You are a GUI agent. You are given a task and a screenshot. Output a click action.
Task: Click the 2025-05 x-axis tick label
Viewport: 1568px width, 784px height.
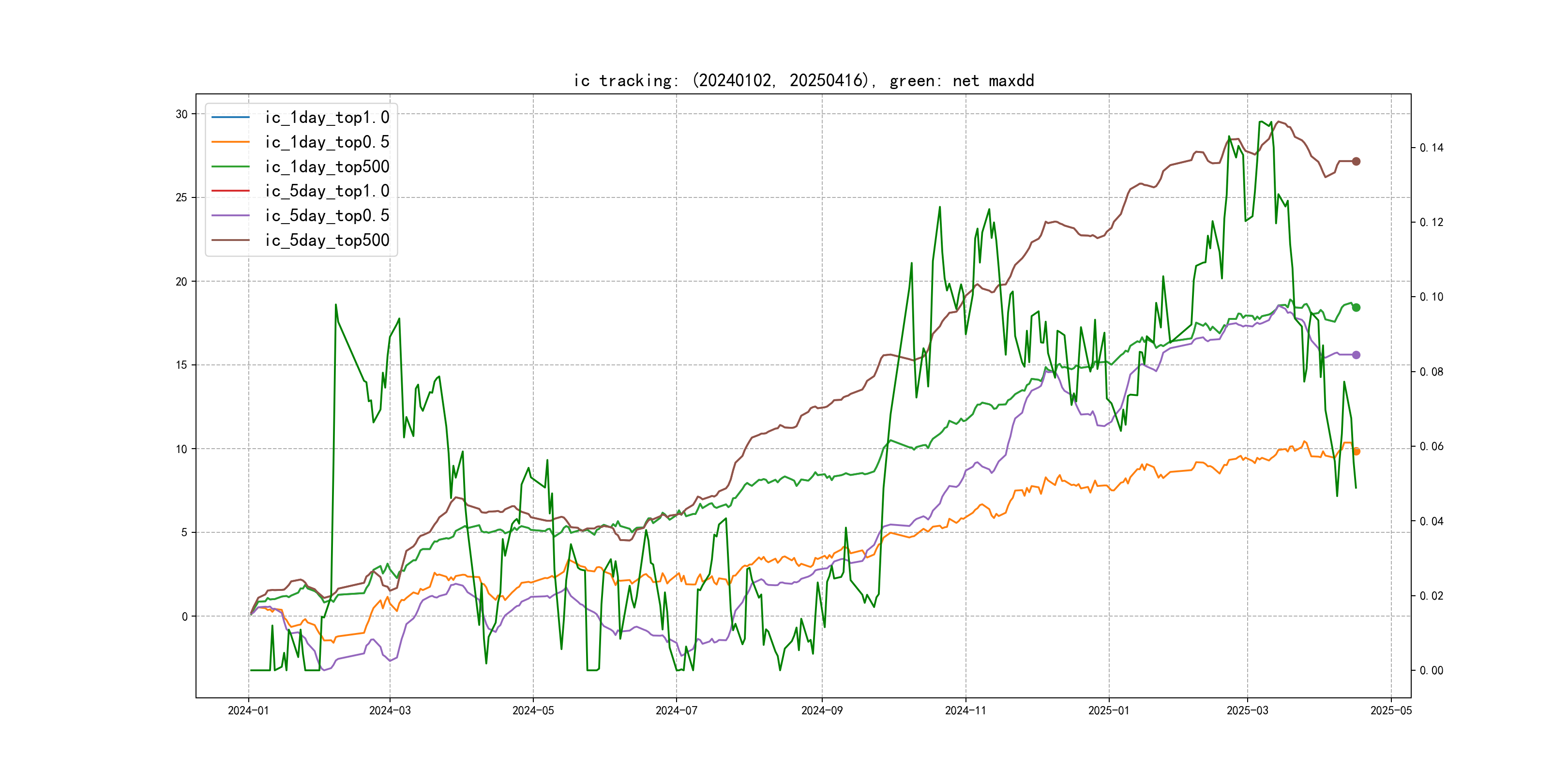coord(1391,710)
